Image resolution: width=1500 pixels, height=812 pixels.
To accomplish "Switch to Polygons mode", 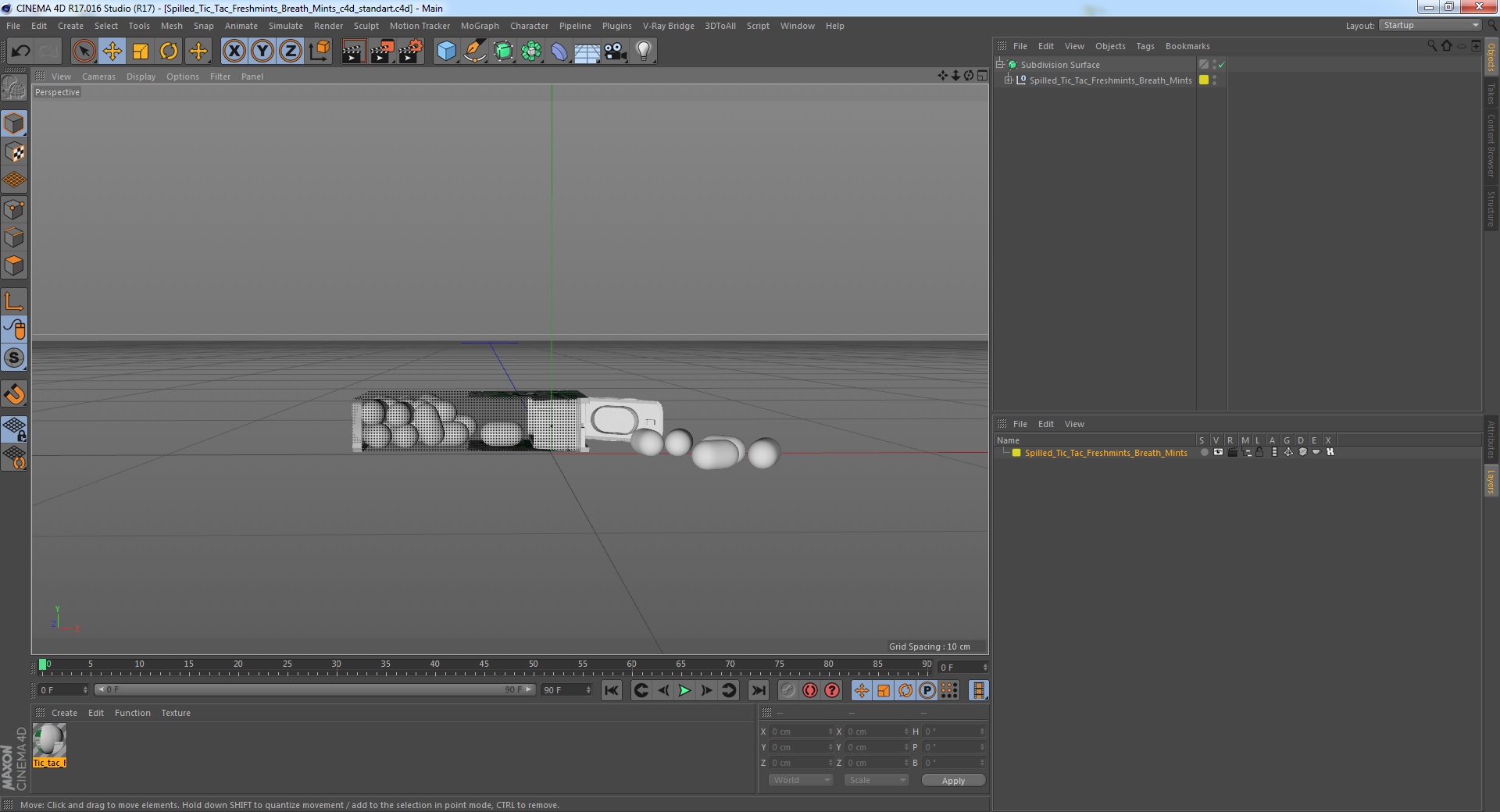I will (14, 265).
